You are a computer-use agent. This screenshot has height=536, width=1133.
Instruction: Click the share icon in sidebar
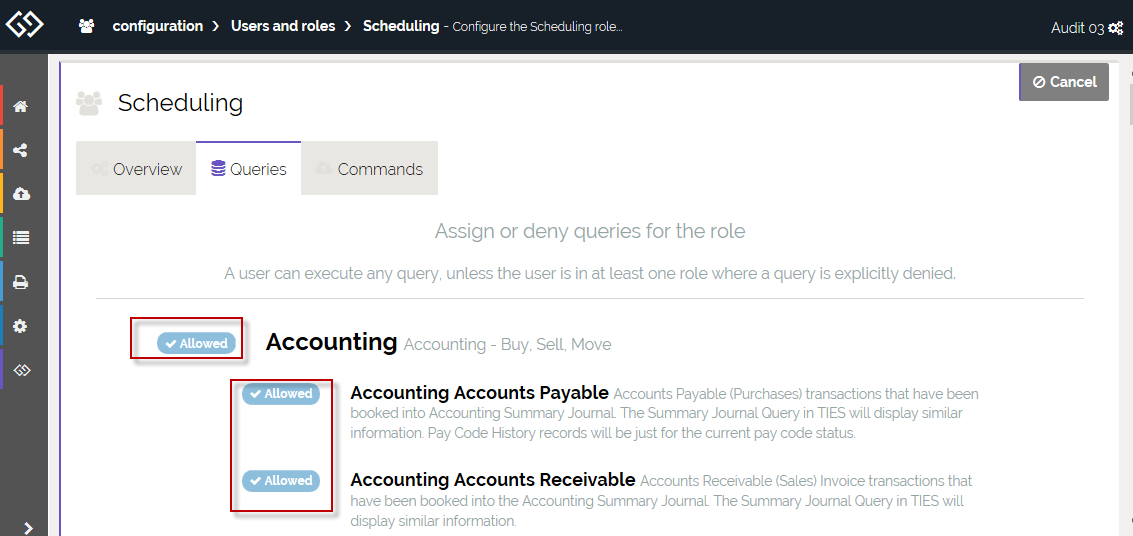(20, 151)
